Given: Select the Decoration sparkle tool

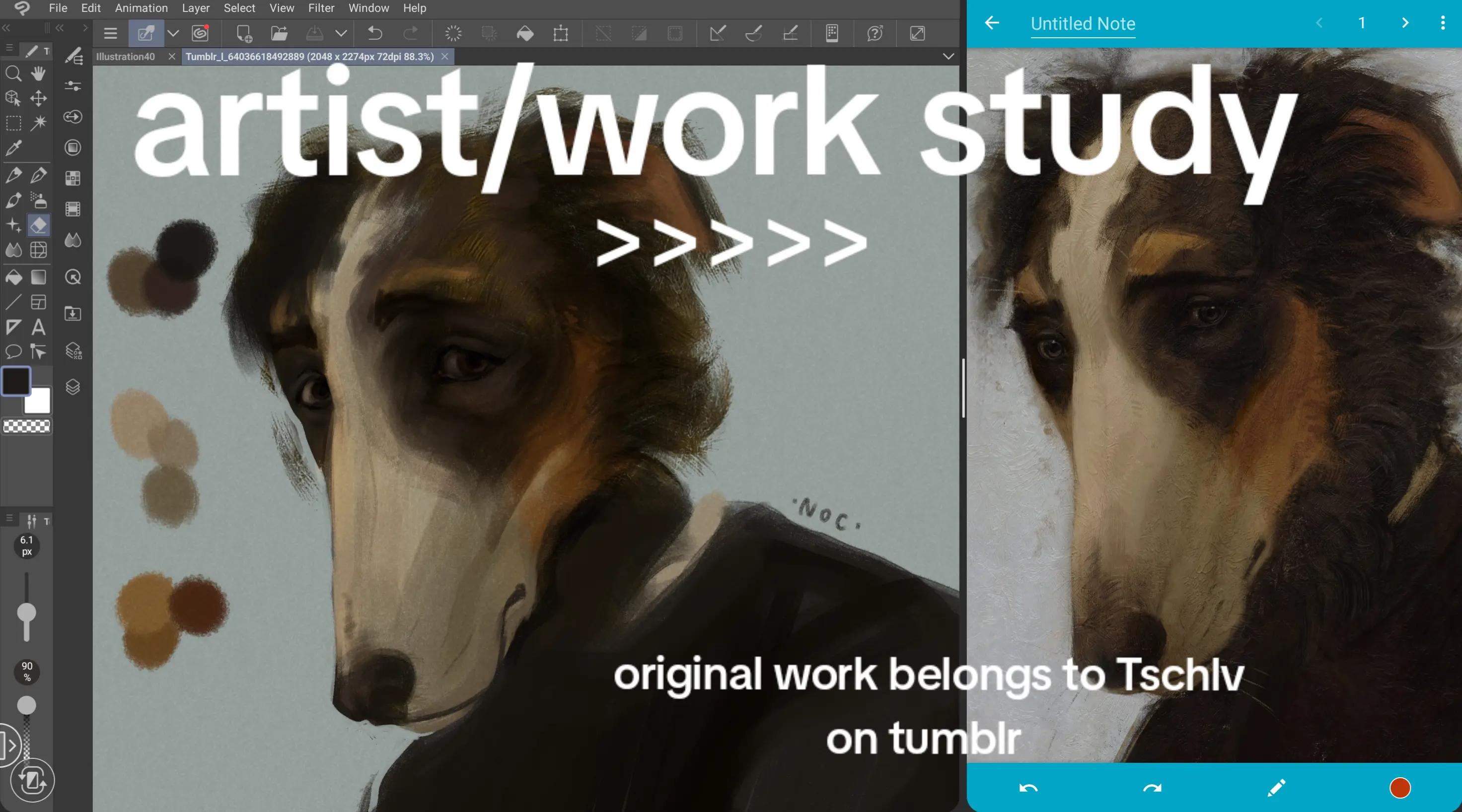Looking at the screenshot, I should tap(13, 225).
